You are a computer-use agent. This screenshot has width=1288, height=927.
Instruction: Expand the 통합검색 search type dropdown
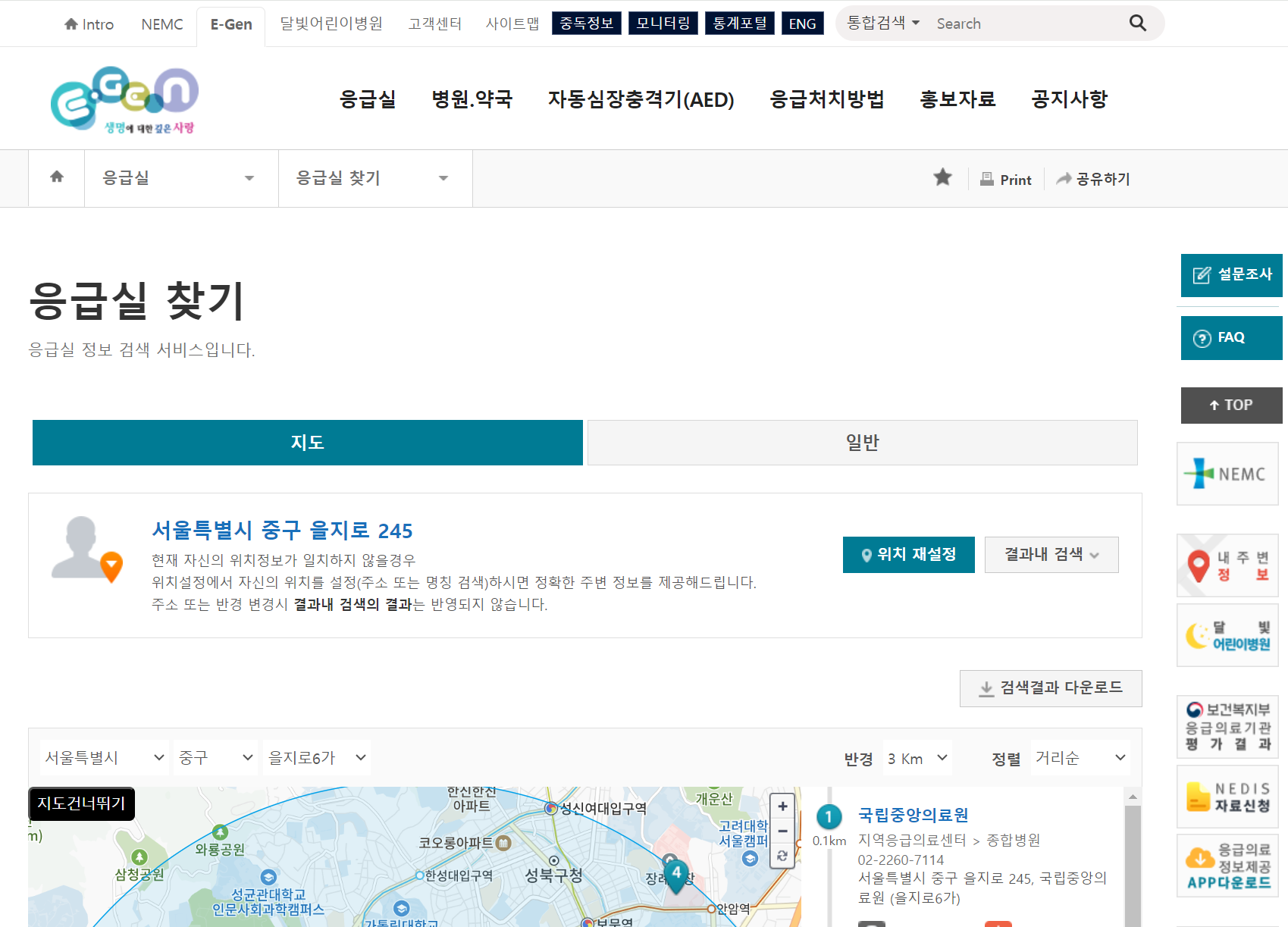point(883,23)
